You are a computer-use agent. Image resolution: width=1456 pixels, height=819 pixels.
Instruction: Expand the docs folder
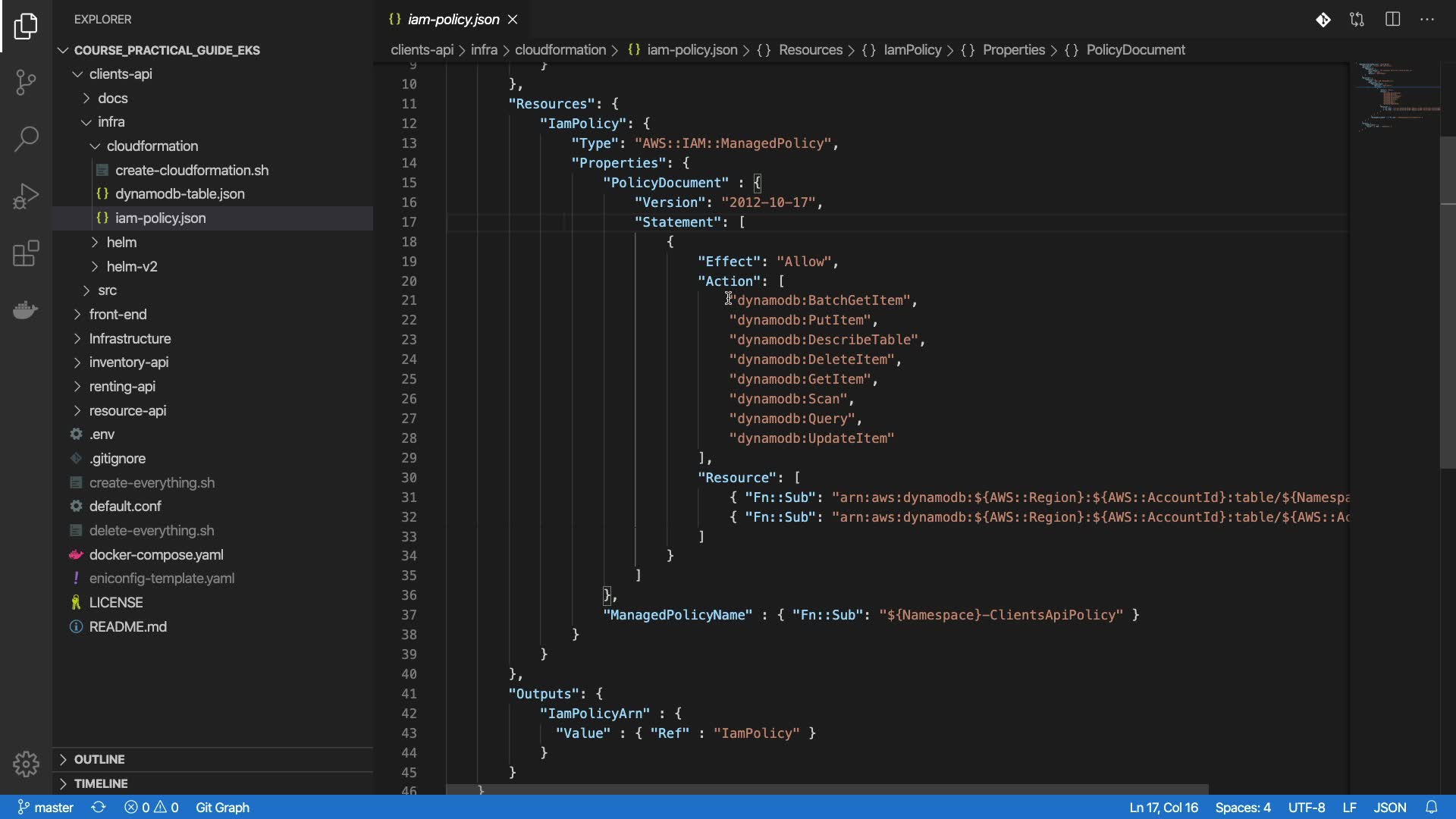pyautogui.click(x=112, y=99)
